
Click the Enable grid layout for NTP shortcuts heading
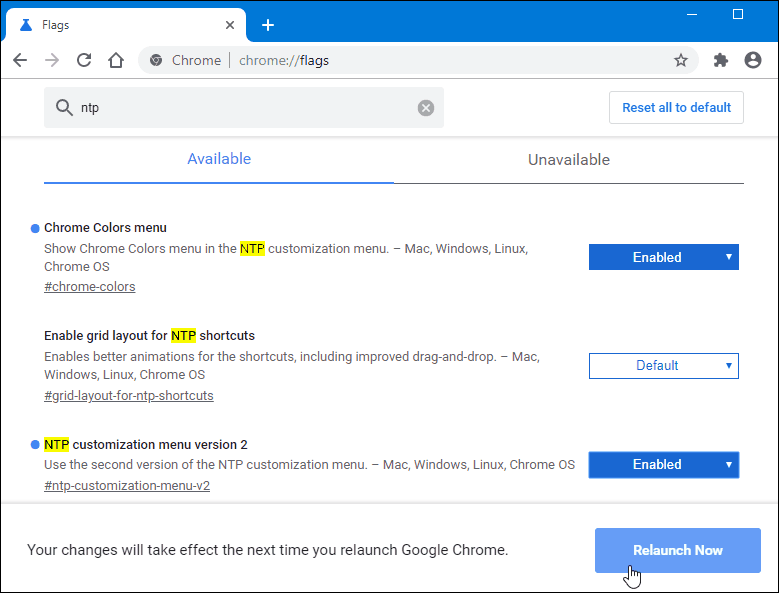(149, 336)
